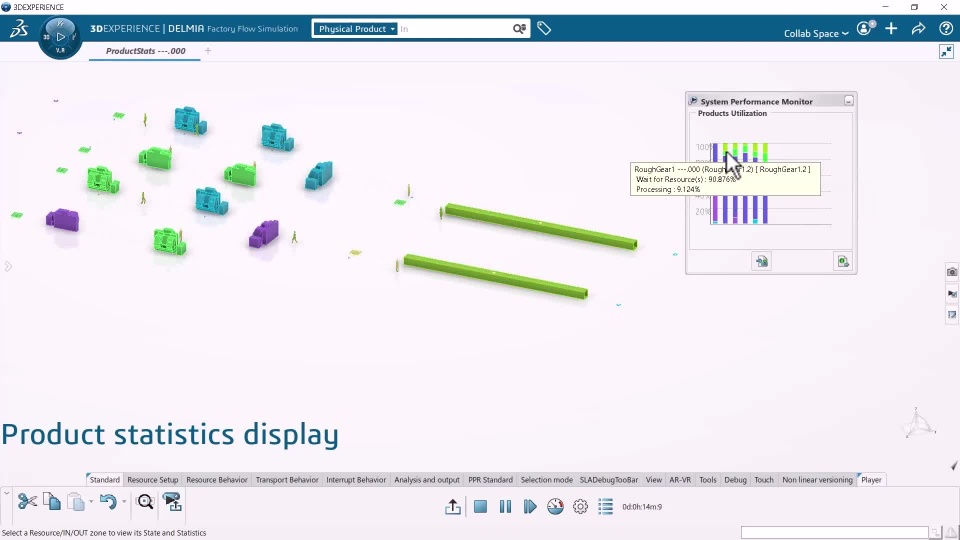960x540 pixels.
Task: Switch to the Resource Behavior tab
Action: [x=217, y=480]
